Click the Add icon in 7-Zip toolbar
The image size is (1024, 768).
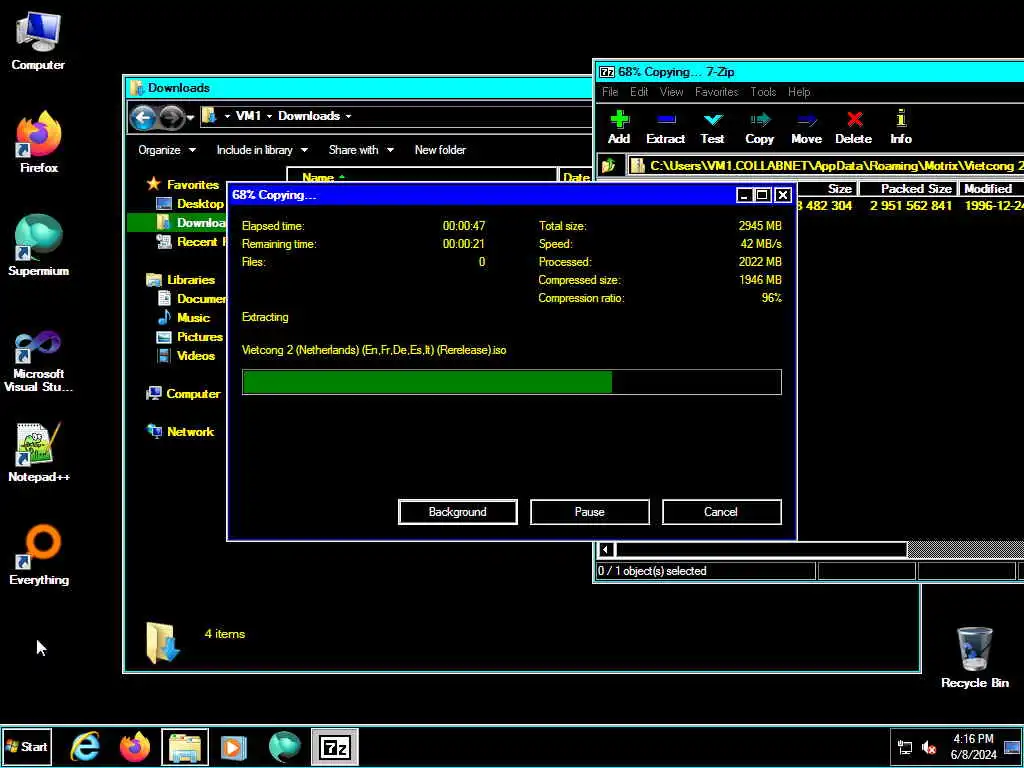[x=618, y=128]
